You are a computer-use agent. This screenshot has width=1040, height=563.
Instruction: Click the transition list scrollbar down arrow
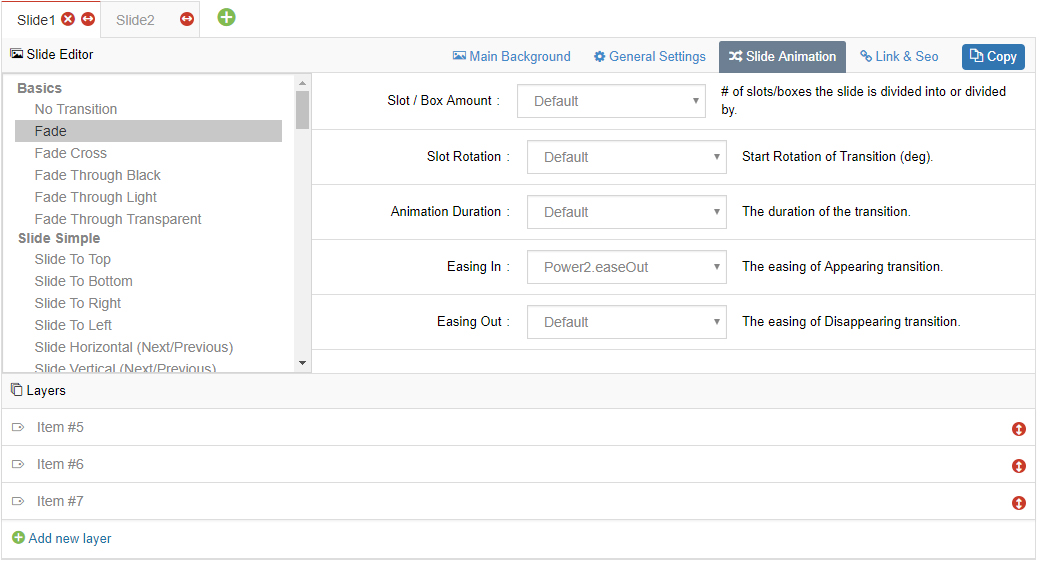pos(302,363)
